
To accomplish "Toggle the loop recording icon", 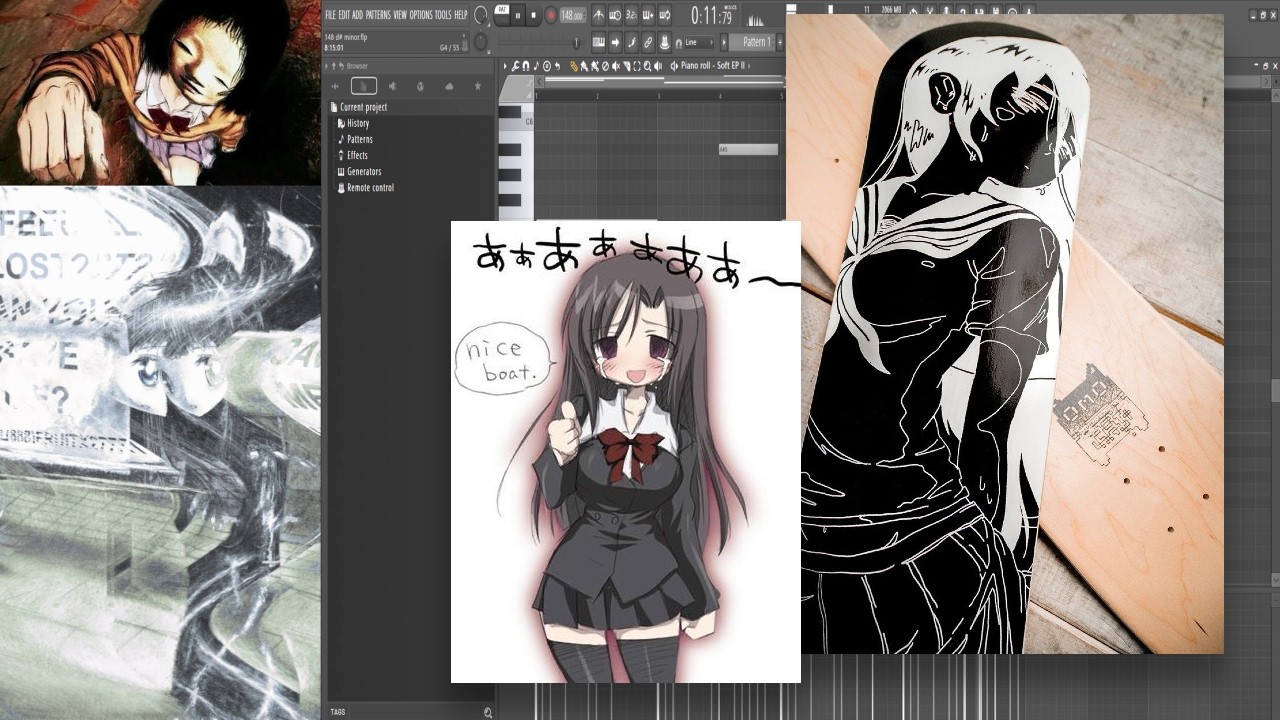I will coord(664,15).
